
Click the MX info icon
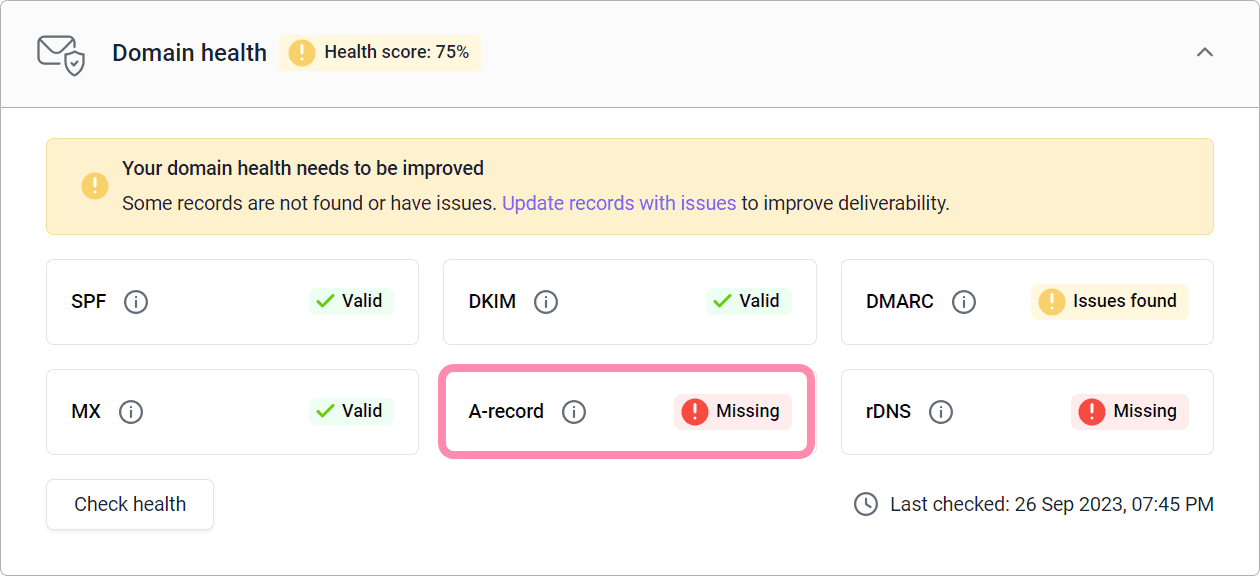tap(131, 411)
